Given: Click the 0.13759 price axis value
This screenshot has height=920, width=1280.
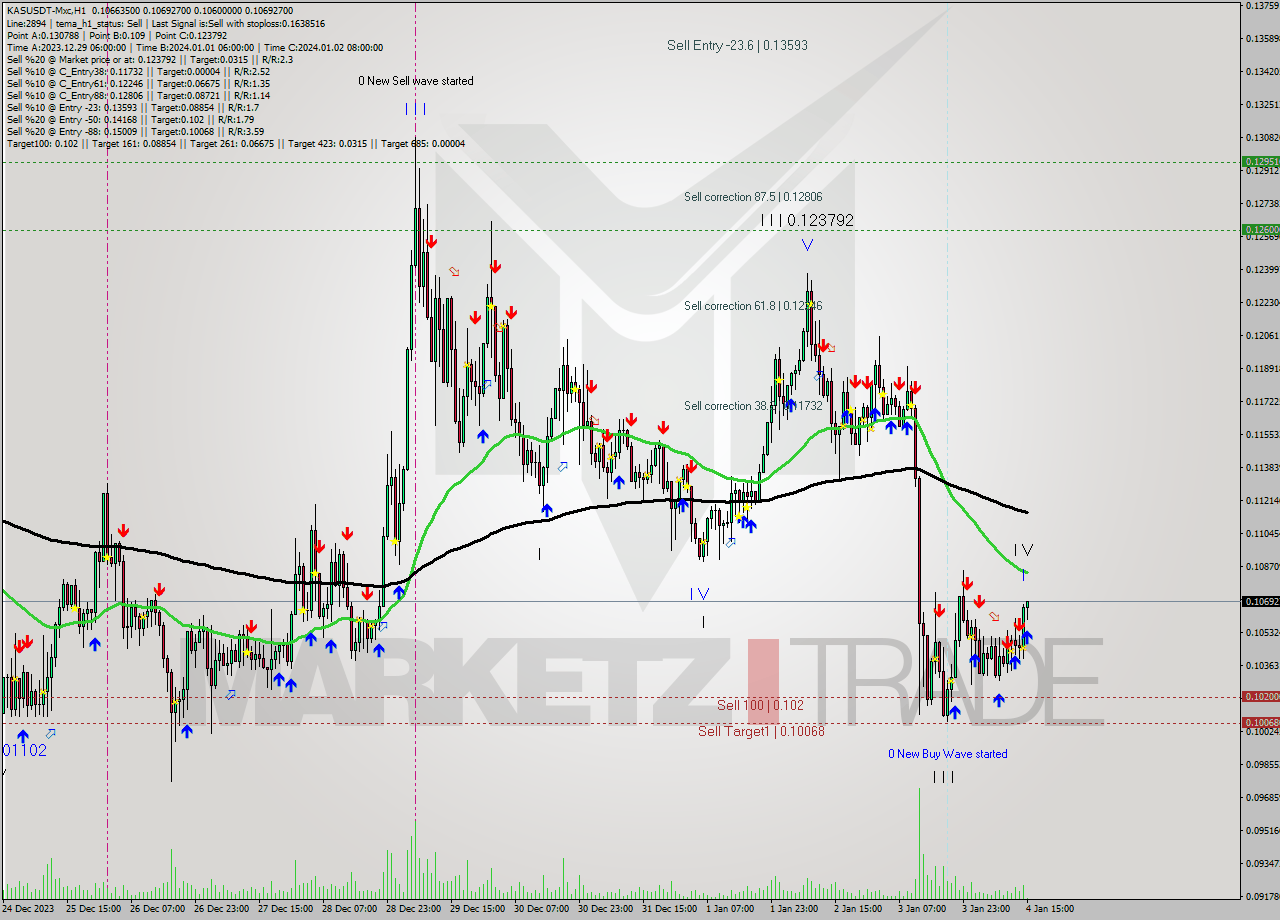Looking at the screenshot, I should point(1263,6).
